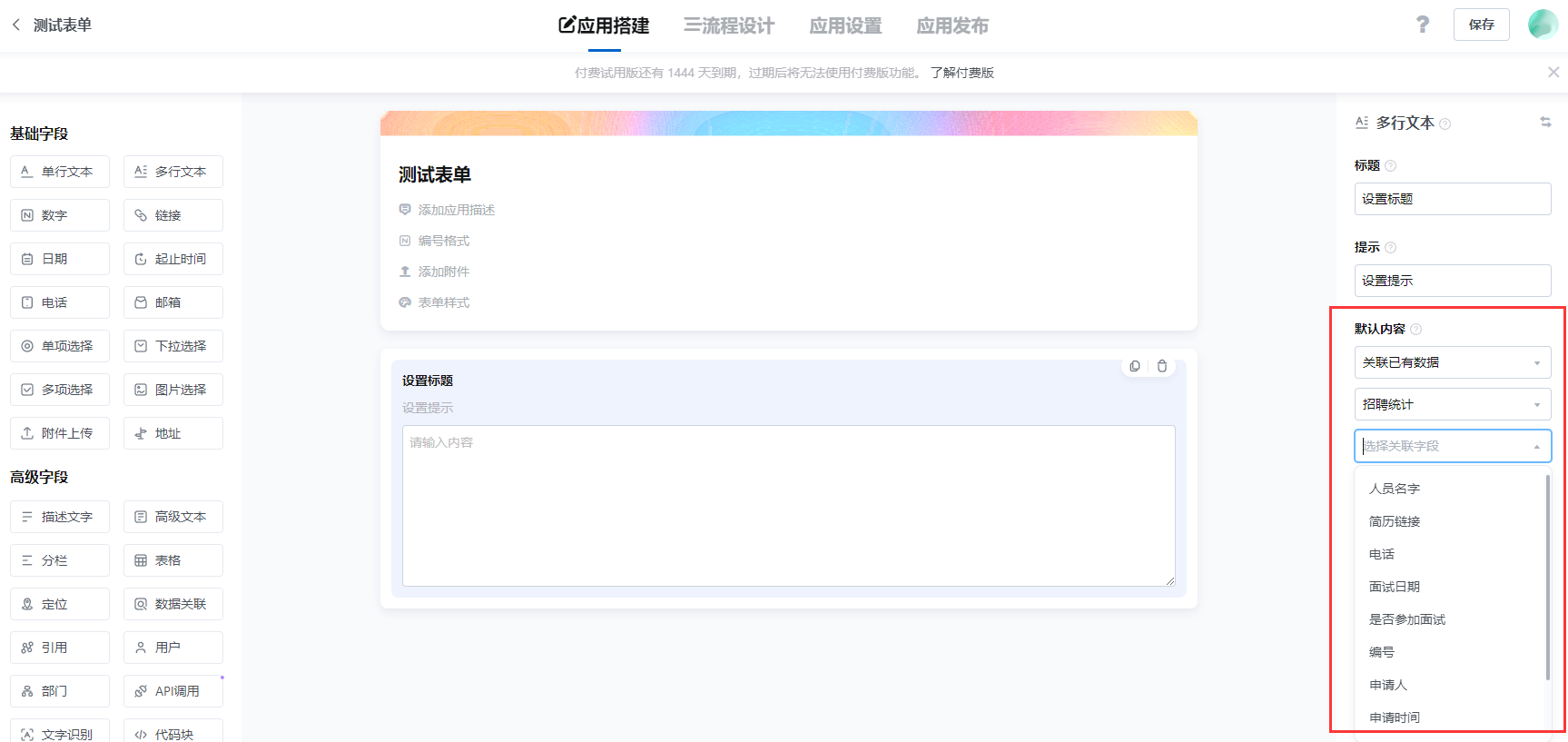This screenshot has width=1568, height=742.
Task: Add the 下拉选择 field
Action: (x=173, y=346)
